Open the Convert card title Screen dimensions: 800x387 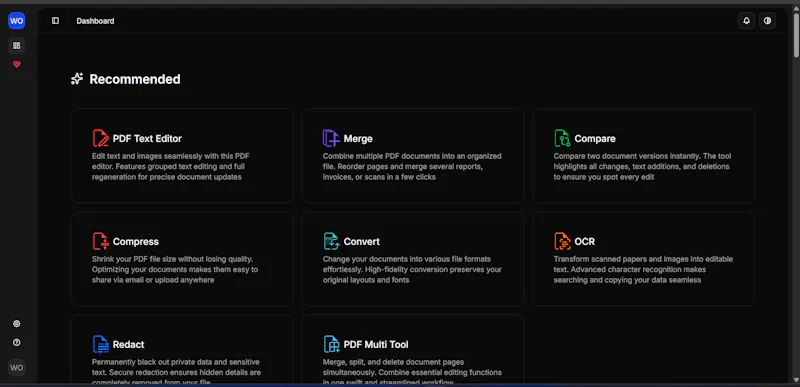point(362,242)
